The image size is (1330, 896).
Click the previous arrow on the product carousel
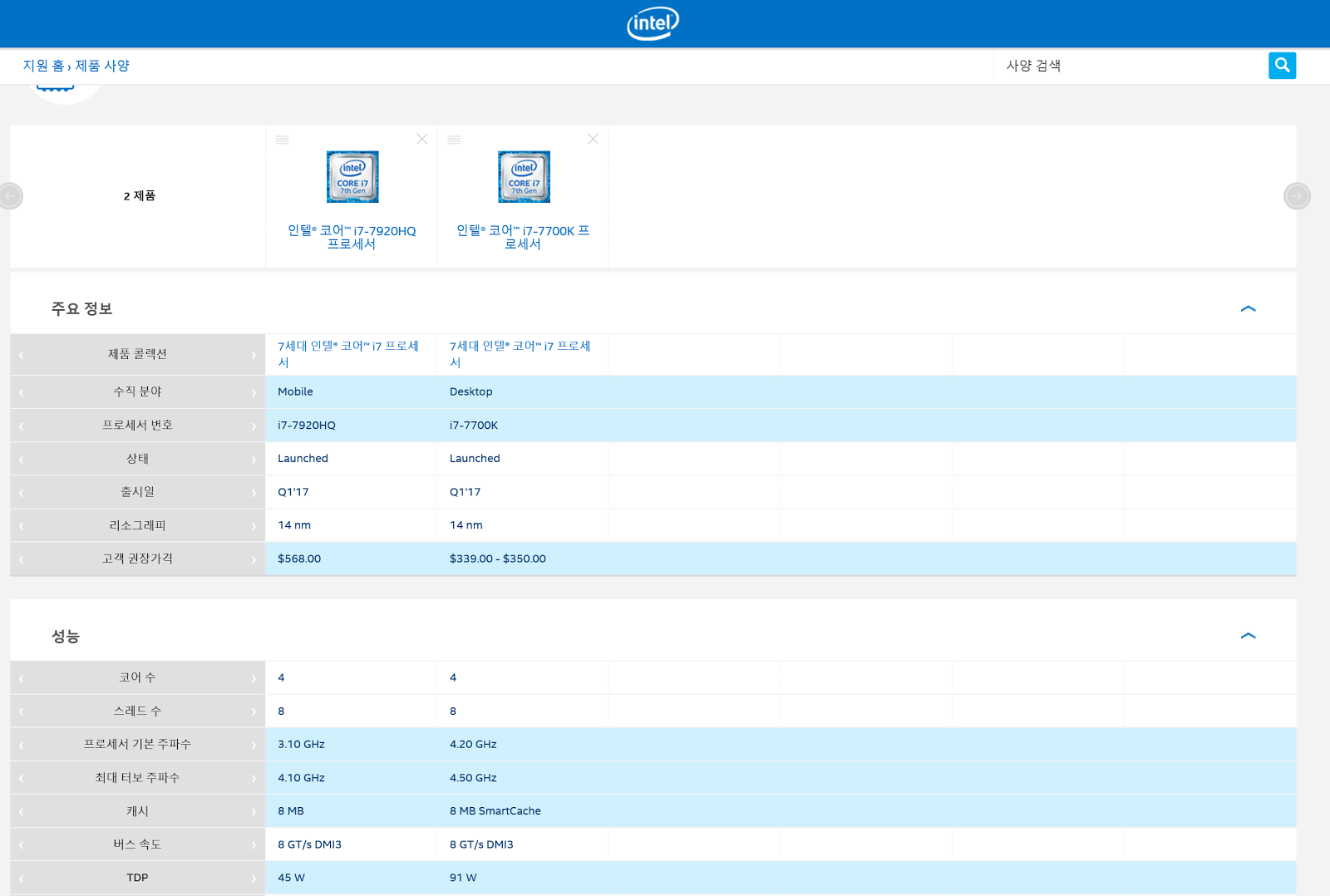point(11,196)
